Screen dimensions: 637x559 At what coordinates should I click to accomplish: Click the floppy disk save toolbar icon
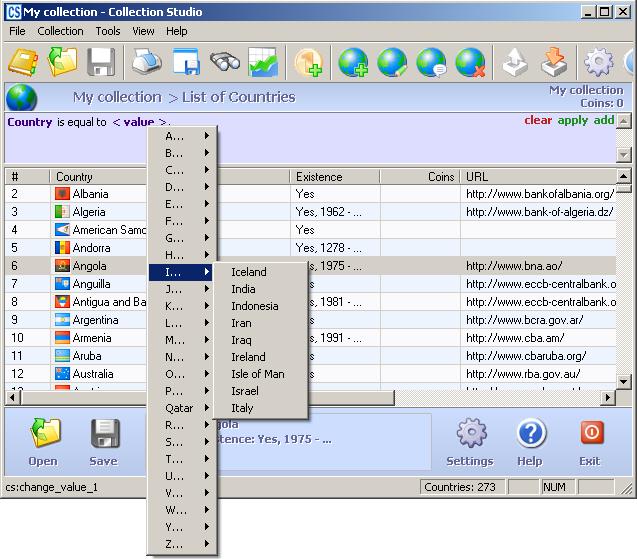tap(101, 62)
